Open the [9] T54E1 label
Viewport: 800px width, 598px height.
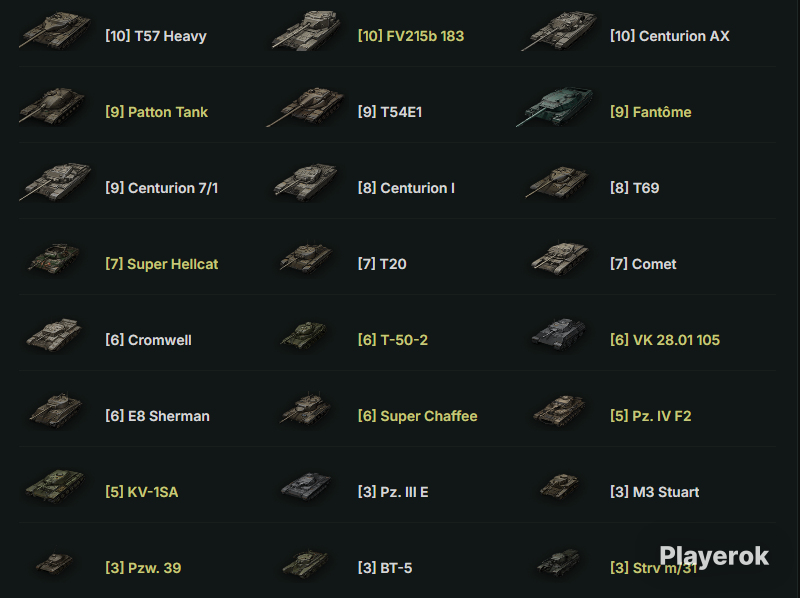(390, 112)
